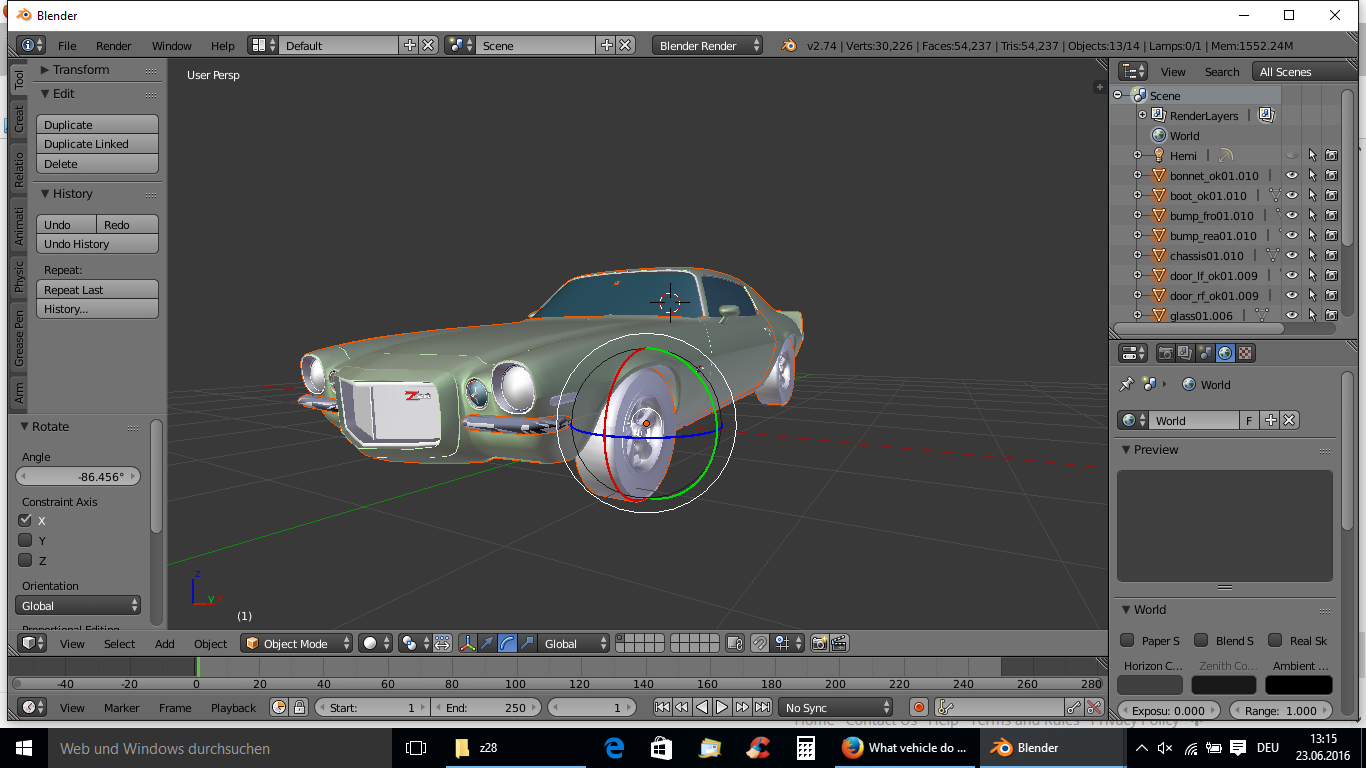The width and height of the screenshot is (1366, 768).
Task: Enable the Blend Sky checkbox
Action: click(1201, 640)
